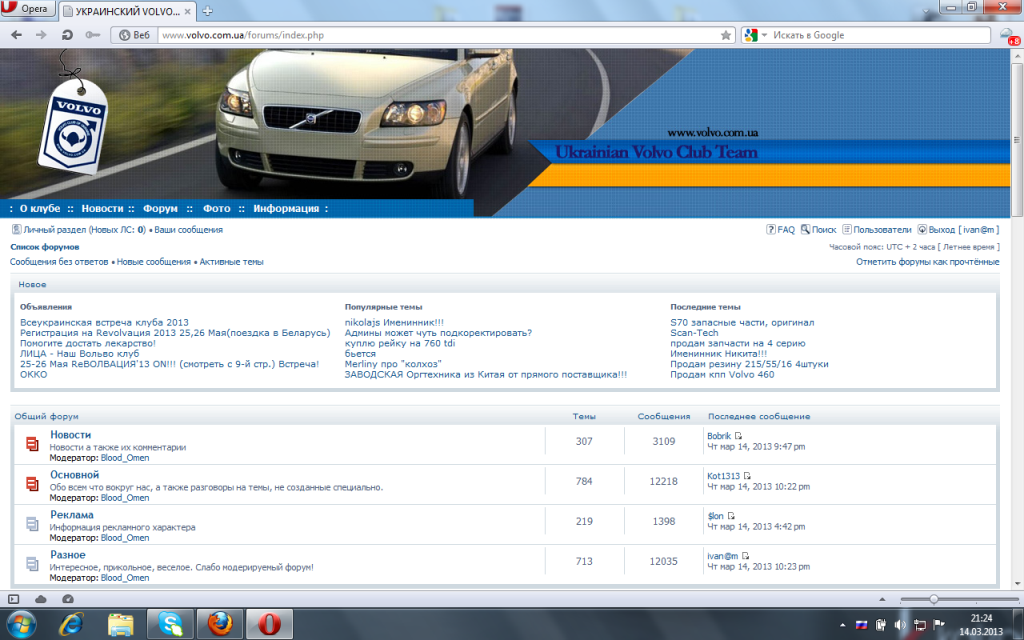Click the Google search input field
This screenshot has height=640, width=1024.
(880, 35)
